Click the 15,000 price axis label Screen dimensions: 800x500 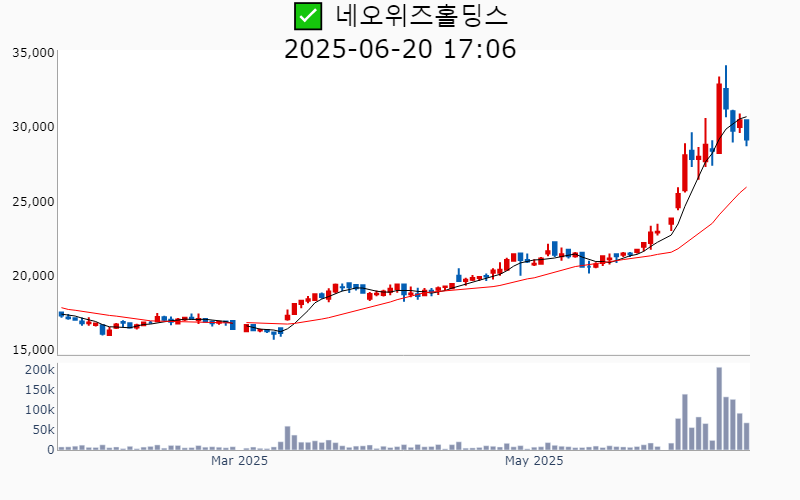click(33, 349)
